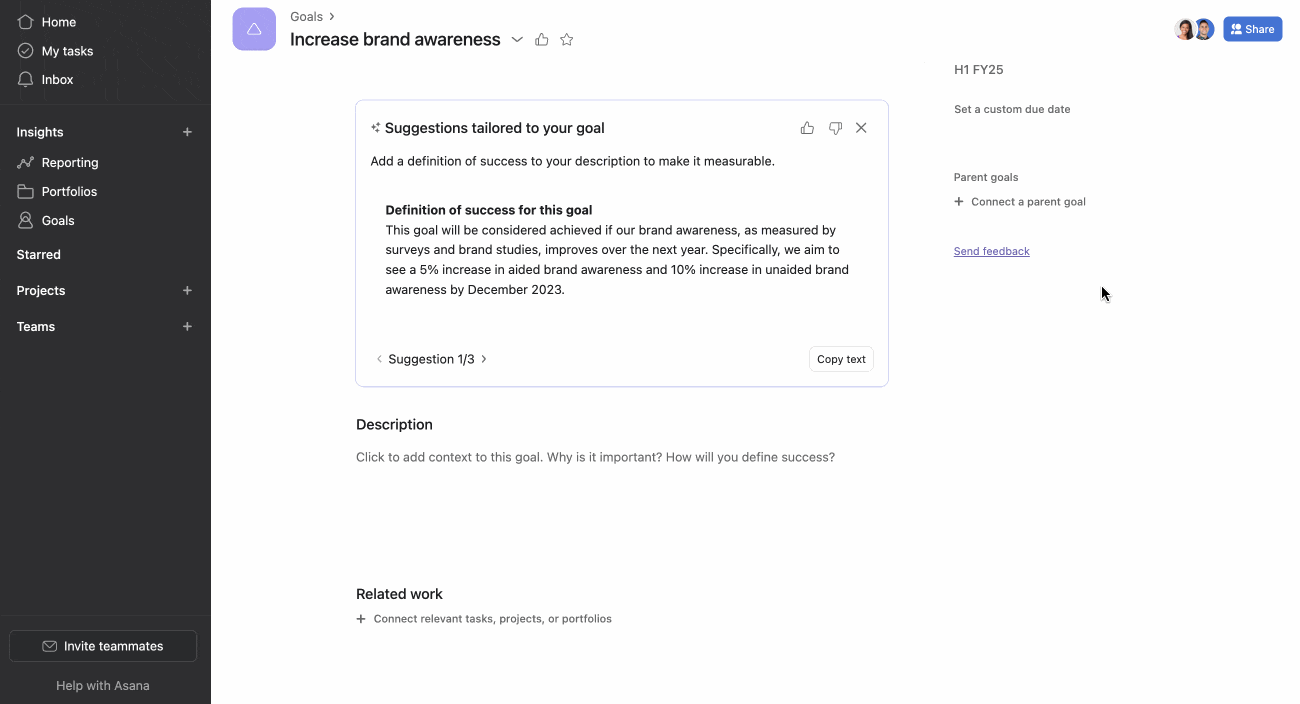Click the purple goal triangle icon
The width and height of the screenshot is (1300, 704).
click(254, 29)
